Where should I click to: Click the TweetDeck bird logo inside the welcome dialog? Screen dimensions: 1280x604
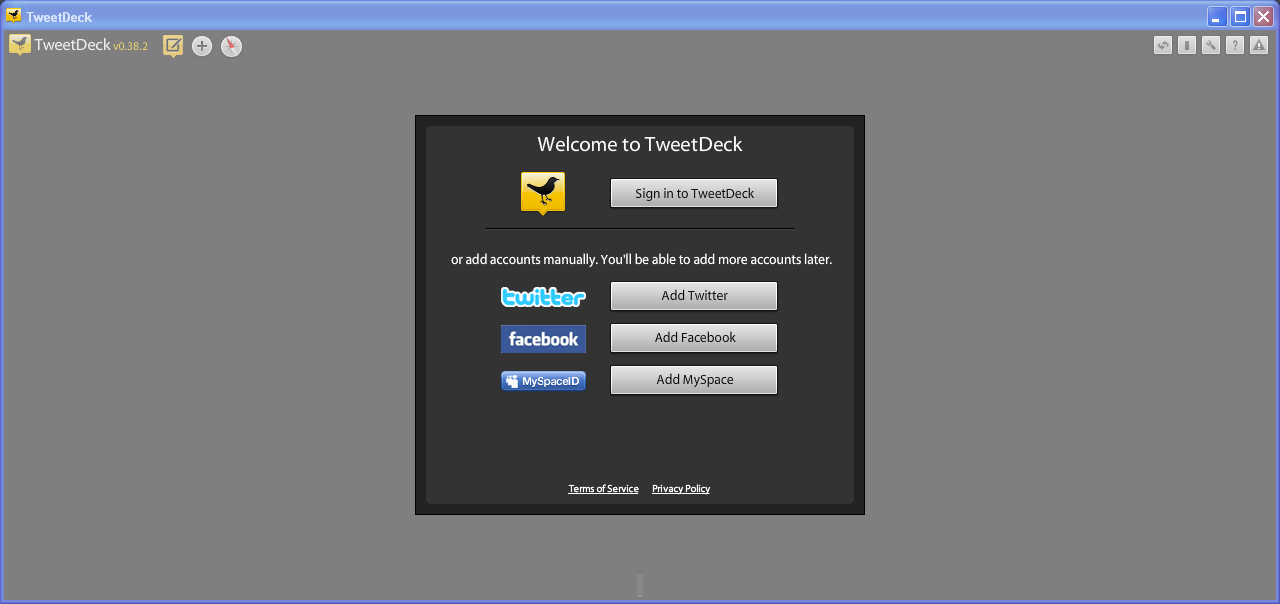(542, 192)
